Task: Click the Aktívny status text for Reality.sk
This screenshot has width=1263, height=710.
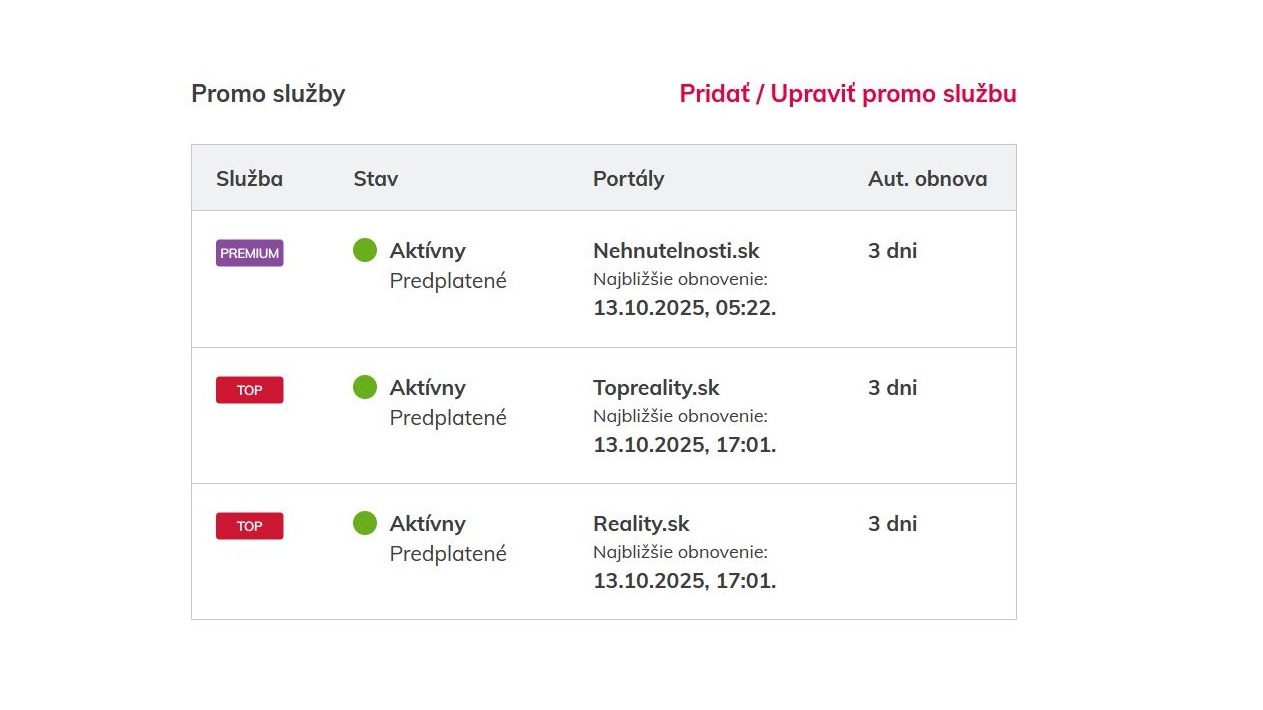Action: (427, 524)
